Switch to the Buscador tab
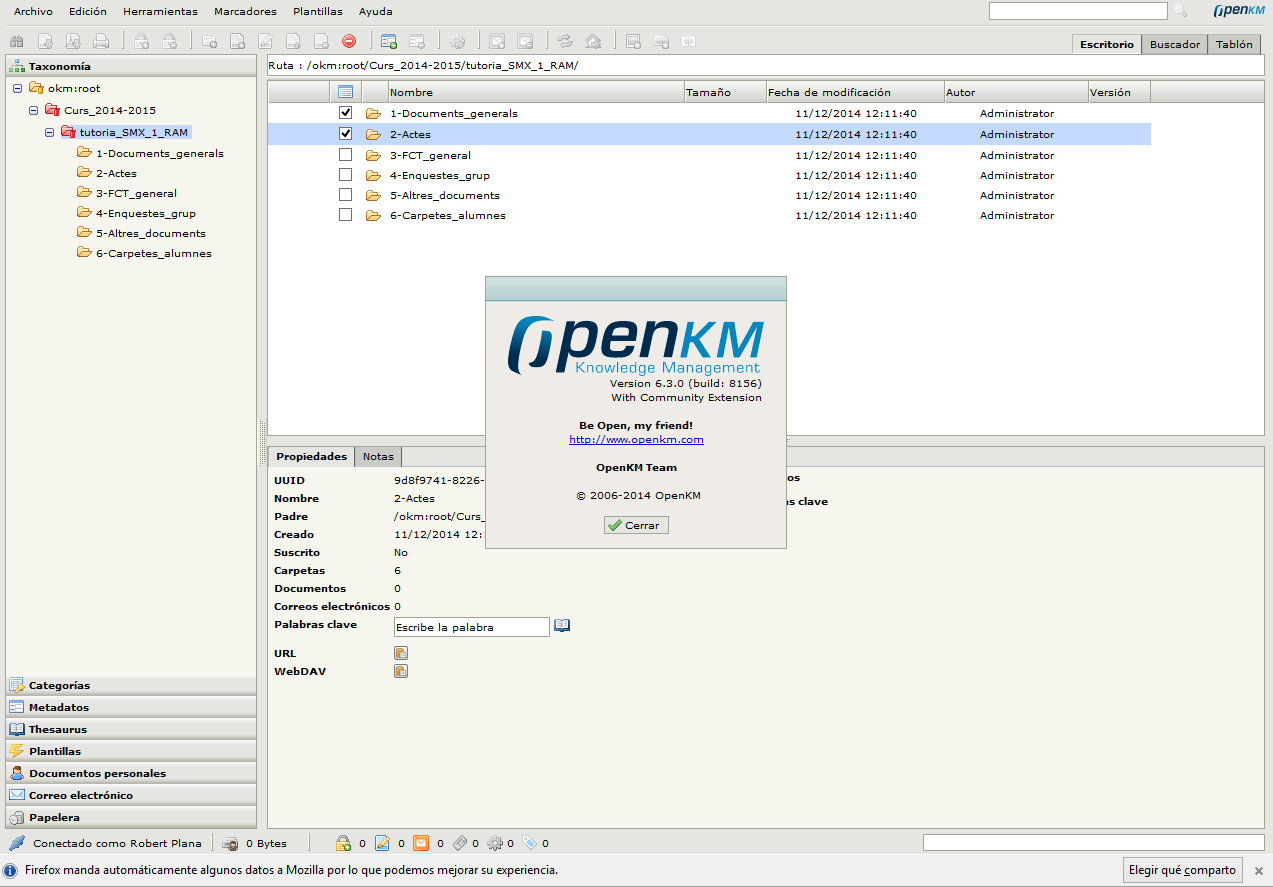The height and width of the screenshot is (887, 1273). tap(1174, 44)
